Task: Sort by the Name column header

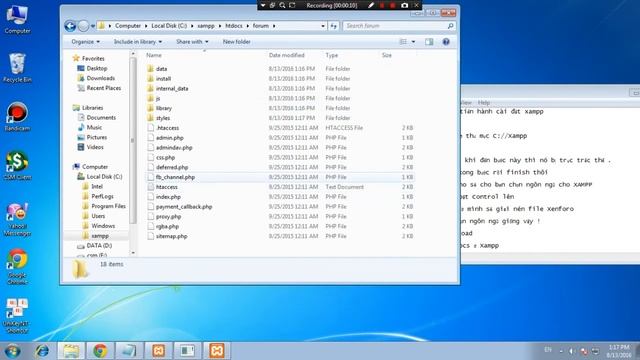Action: [154, 55]
